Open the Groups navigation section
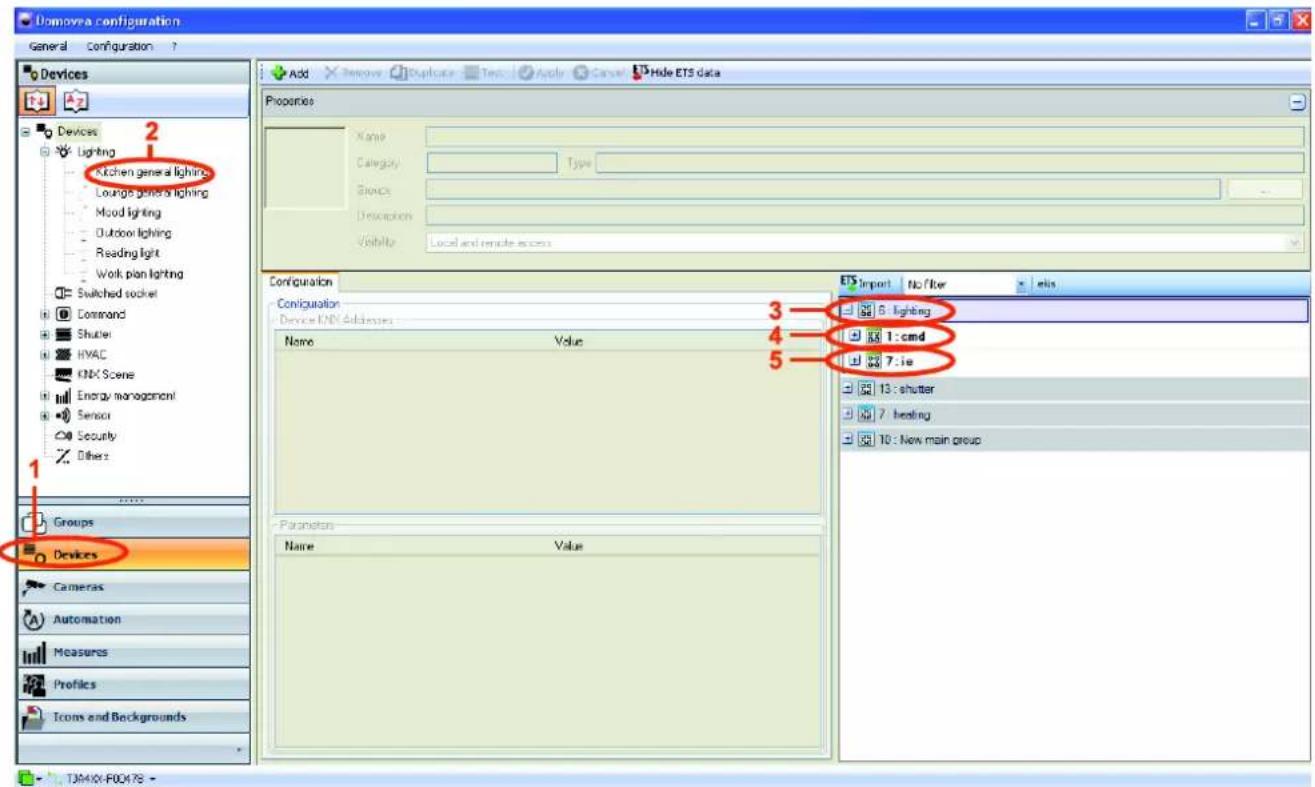Image resolution: width=1315 pixels, height=787 pixels. tap(133, 522)
